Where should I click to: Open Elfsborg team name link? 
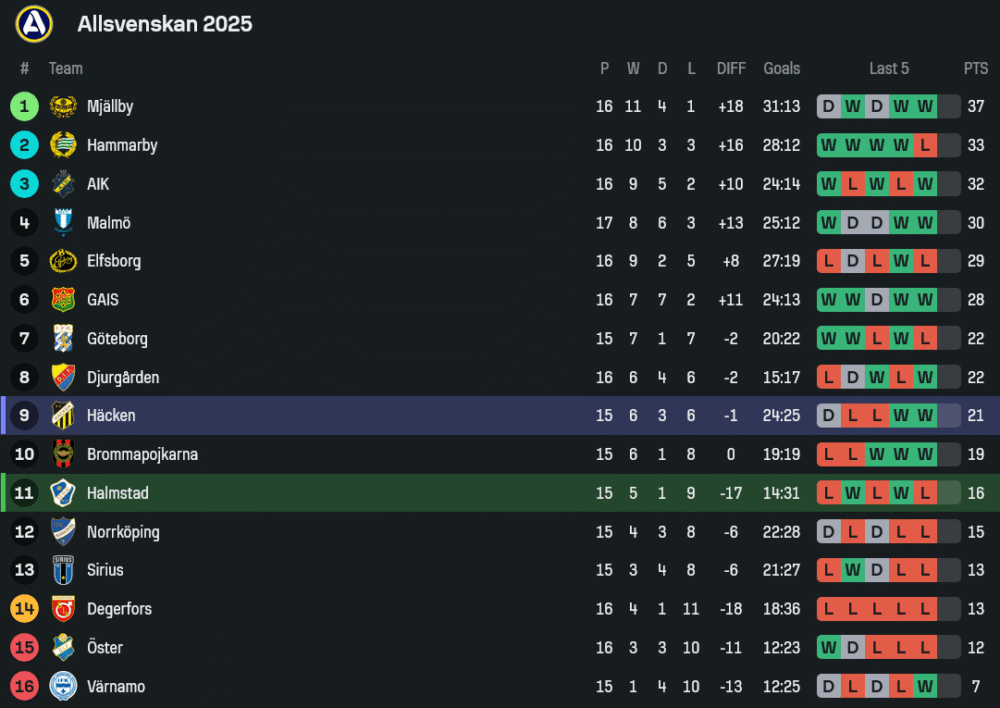tap(114, 261)
